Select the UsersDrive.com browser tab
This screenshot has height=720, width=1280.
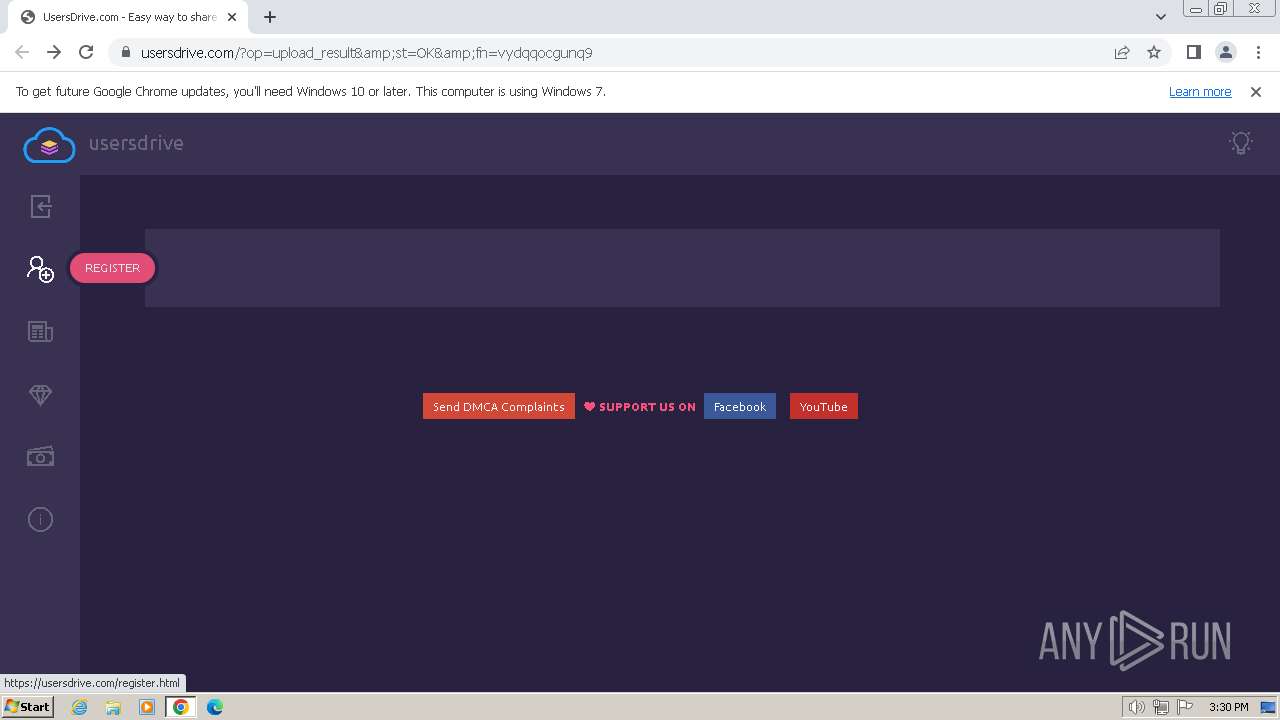130,17
